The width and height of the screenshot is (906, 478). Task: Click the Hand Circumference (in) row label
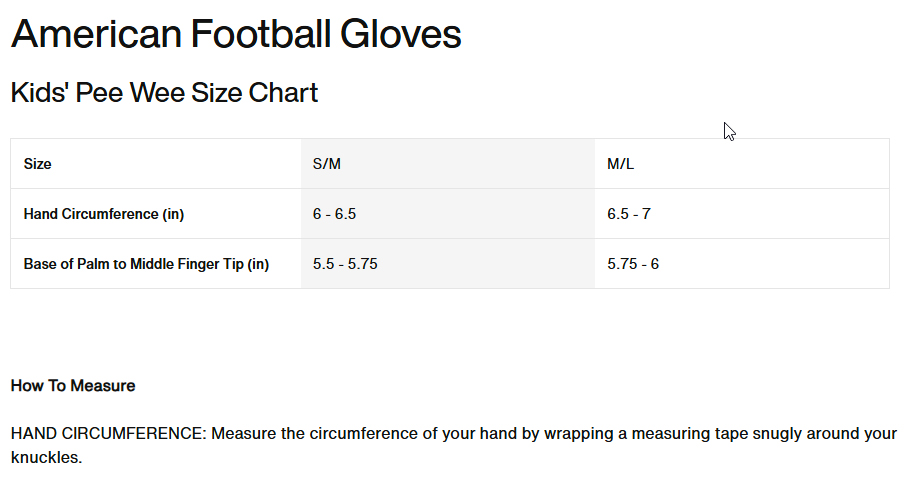pos(104,214)
